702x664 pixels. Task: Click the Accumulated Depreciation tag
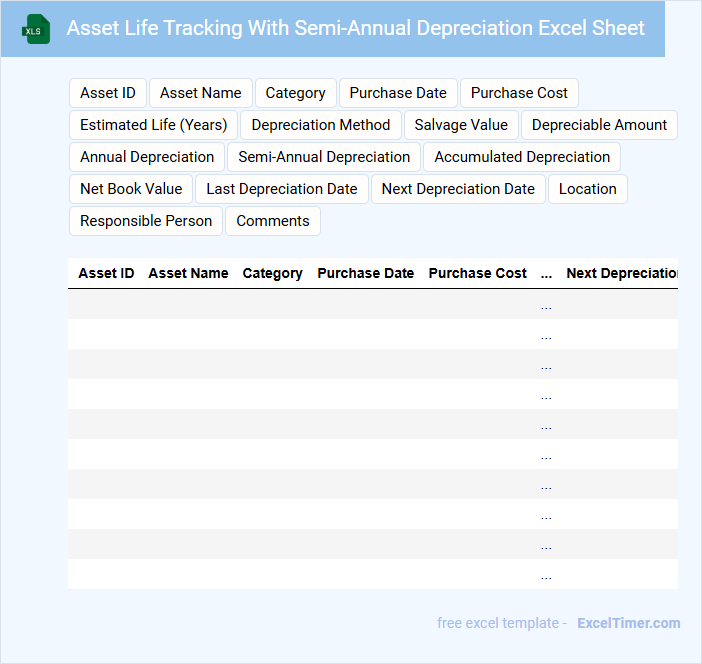tap(522, 157)
